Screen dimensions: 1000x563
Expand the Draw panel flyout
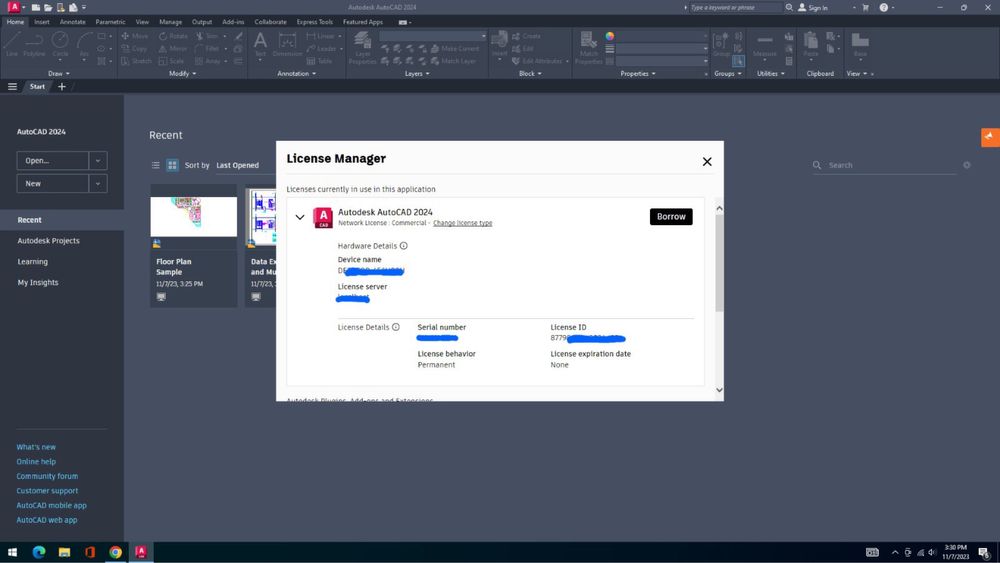point(59,74)
